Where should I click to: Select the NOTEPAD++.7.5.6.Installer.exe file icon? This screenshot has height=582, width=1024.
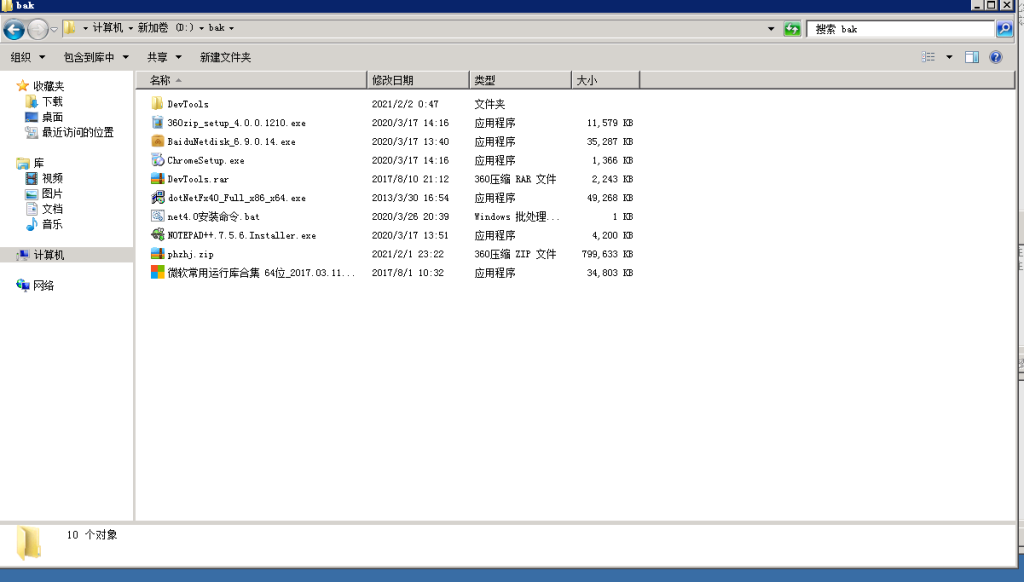[157, 235]
